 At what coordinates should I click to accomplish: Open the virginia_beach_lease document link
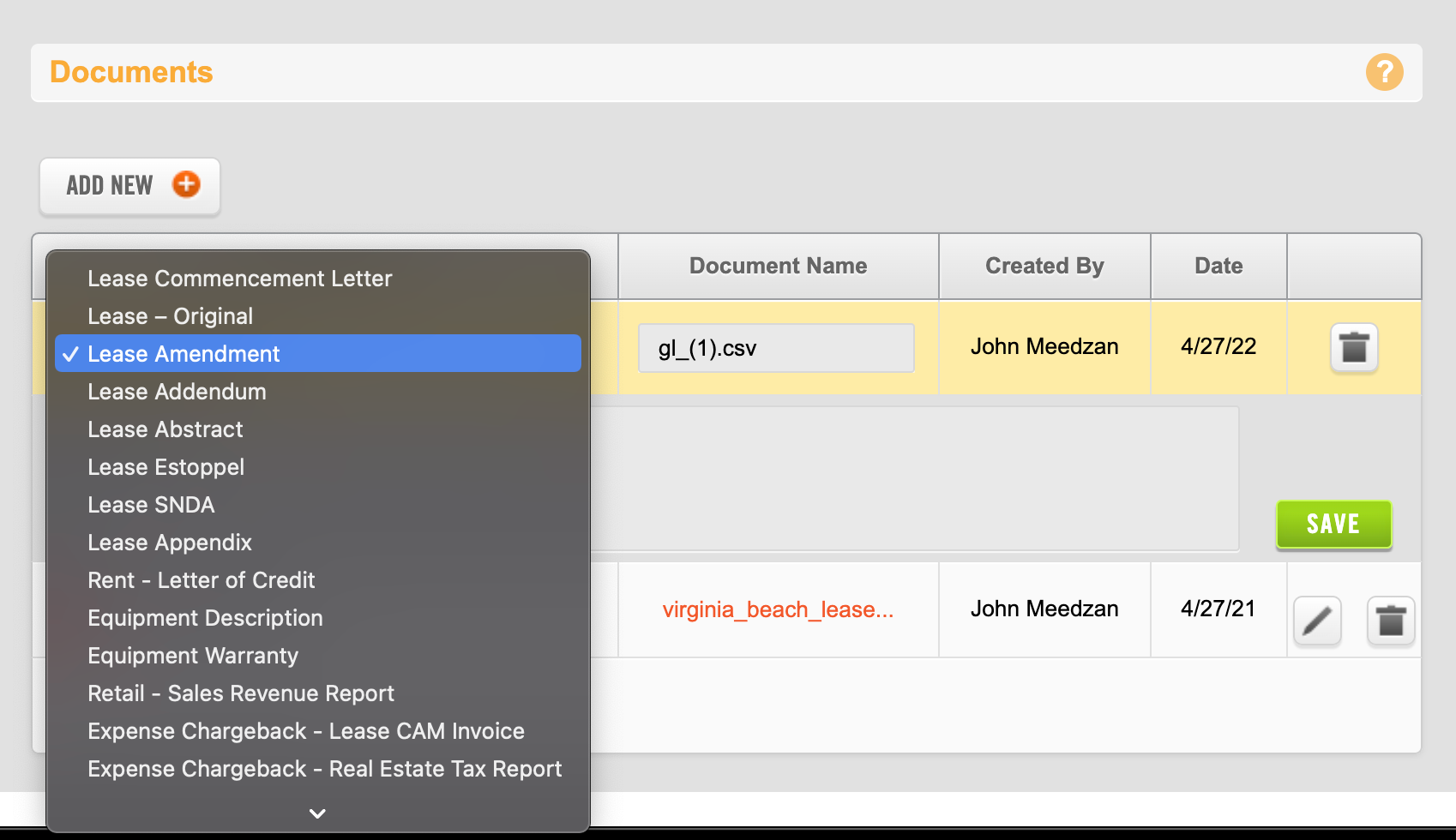coord(778,609)
